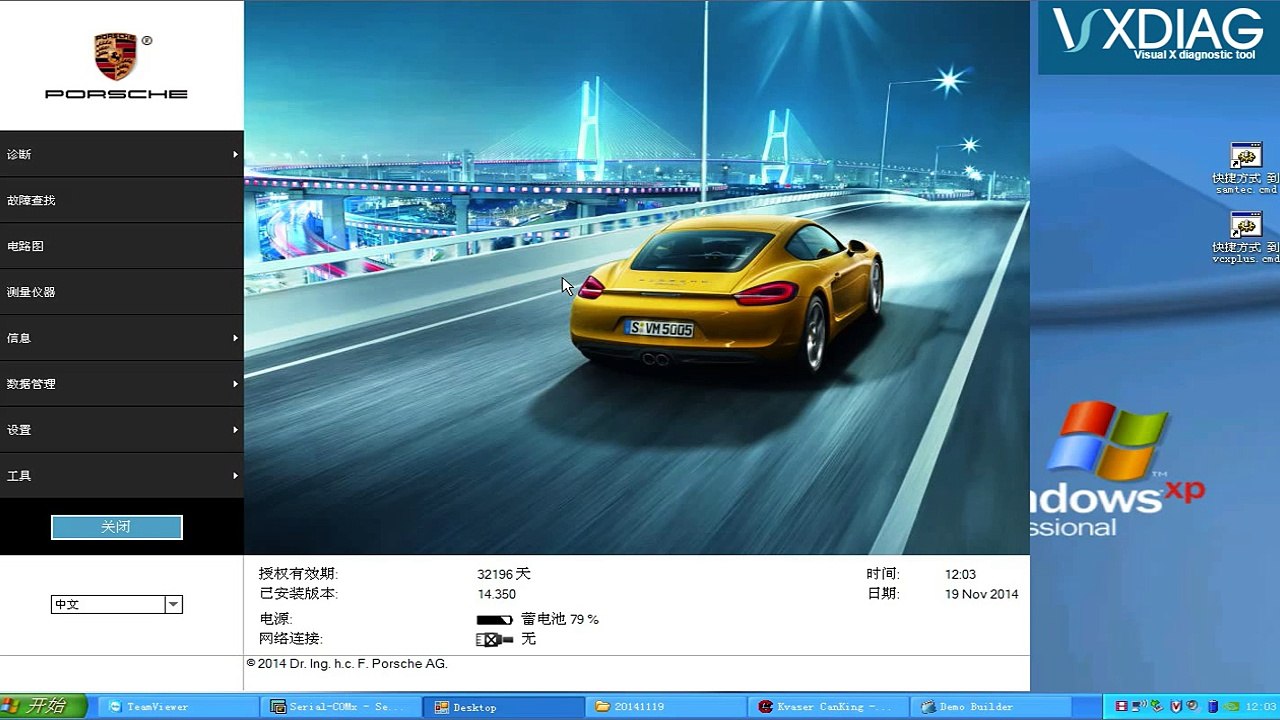Click the installed version 14.350 value
This screenshot has width=1280, height=720.
(x=497, y=594)
